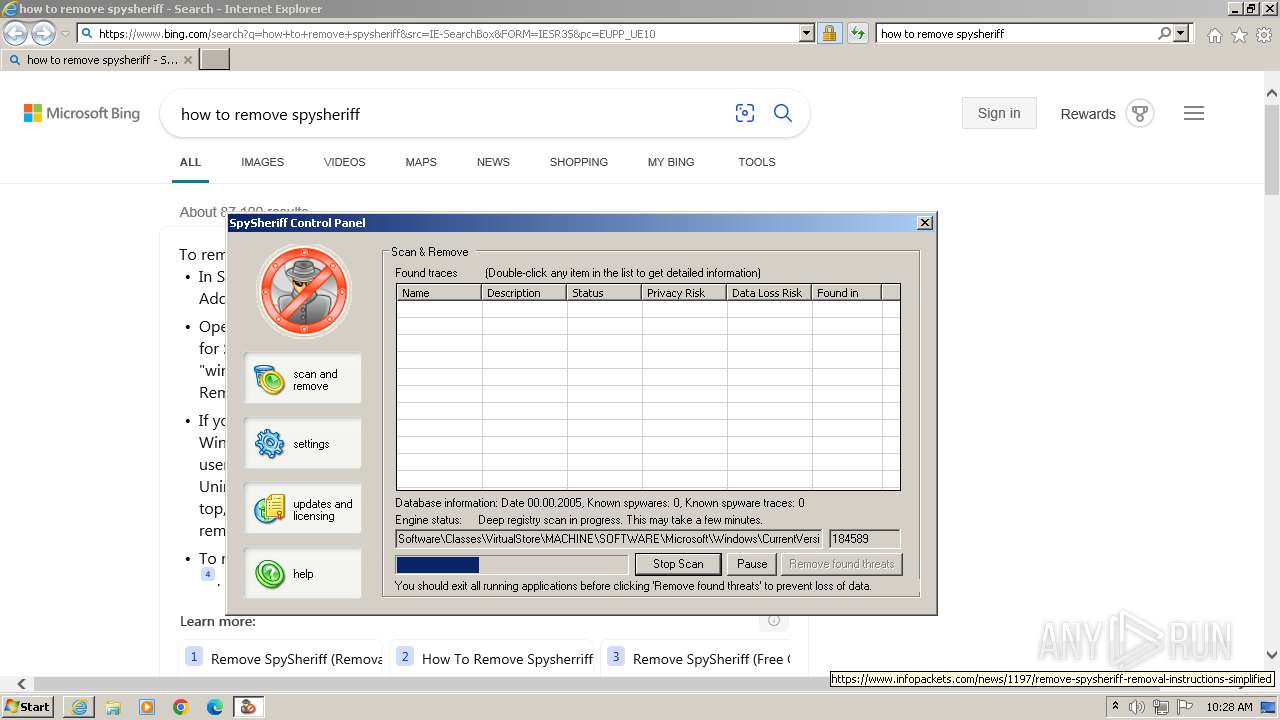Open File Explorer from taskbar
The width and height of the screenshot is (1280, 720).
click(113, 707)
